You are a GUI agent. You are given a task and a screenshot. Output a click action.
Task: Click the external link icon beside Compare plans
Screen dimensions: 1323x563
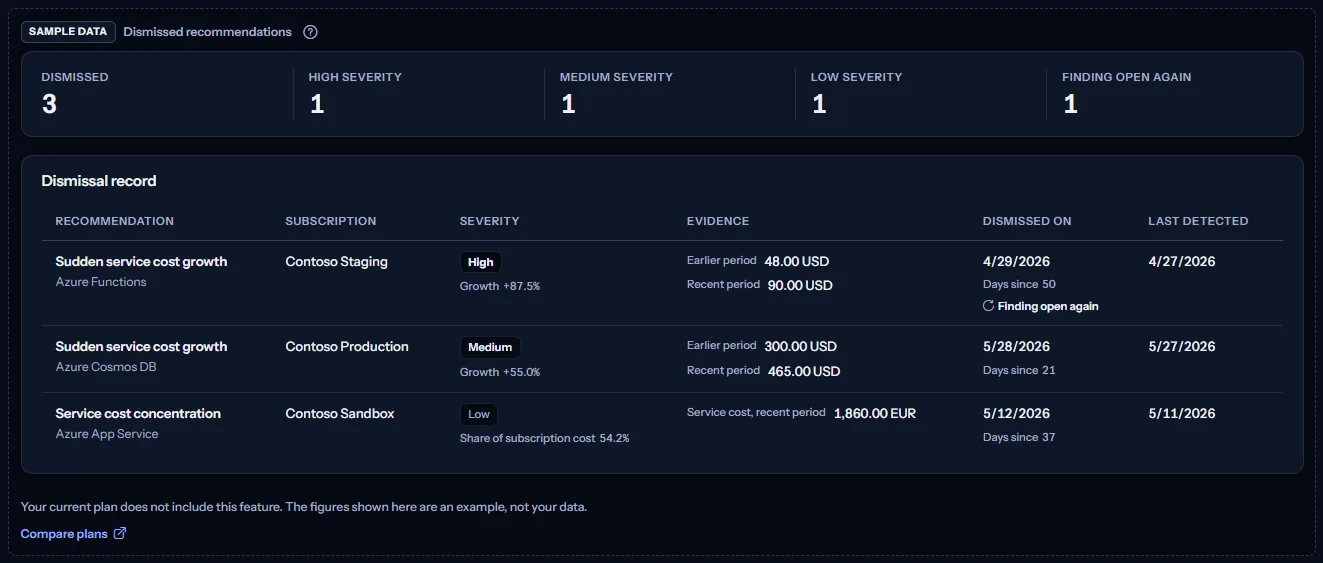click(x=120, y=534)
